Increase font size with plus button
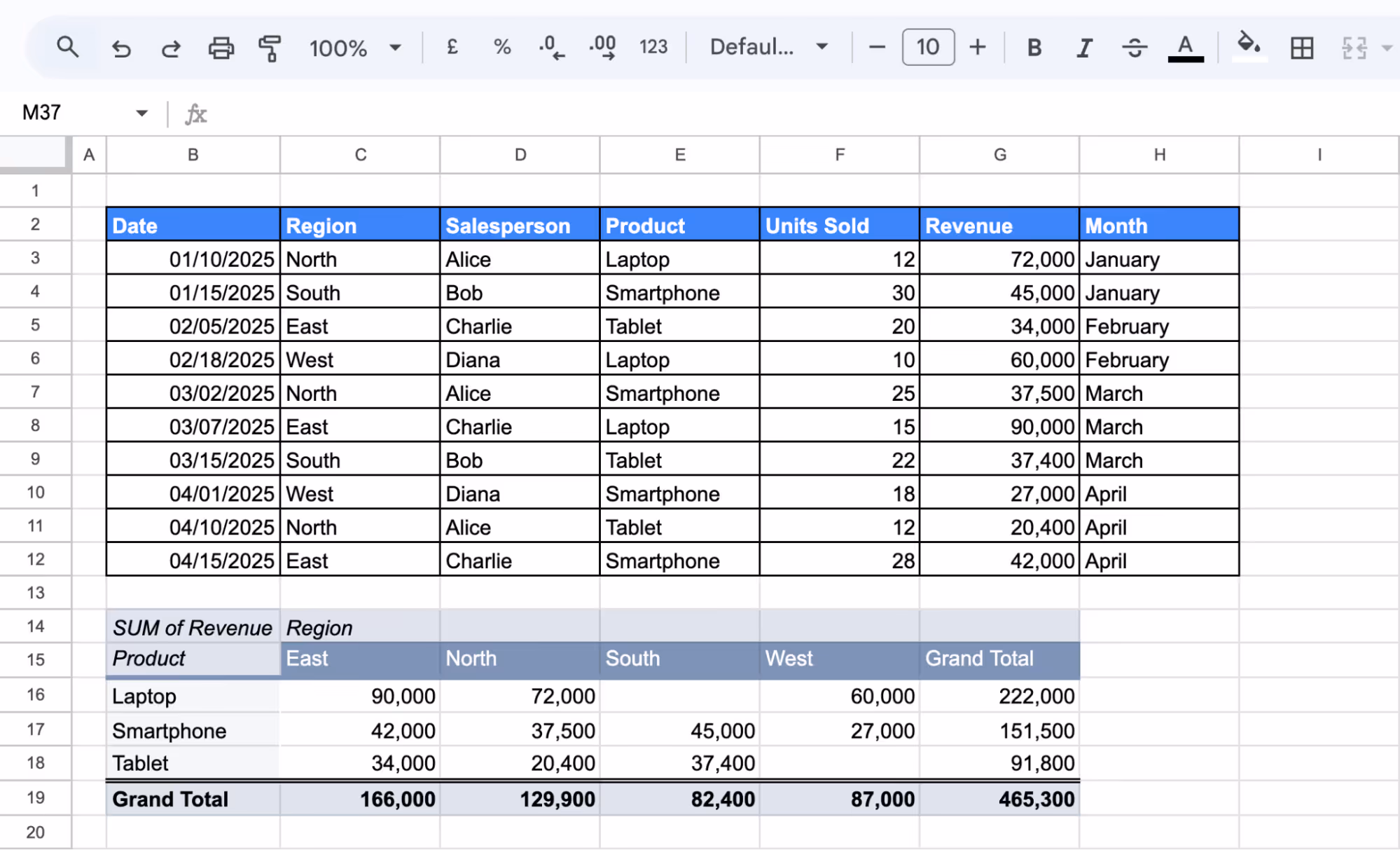The width and height of the screenshot is (1400, 850). (977, 47)
